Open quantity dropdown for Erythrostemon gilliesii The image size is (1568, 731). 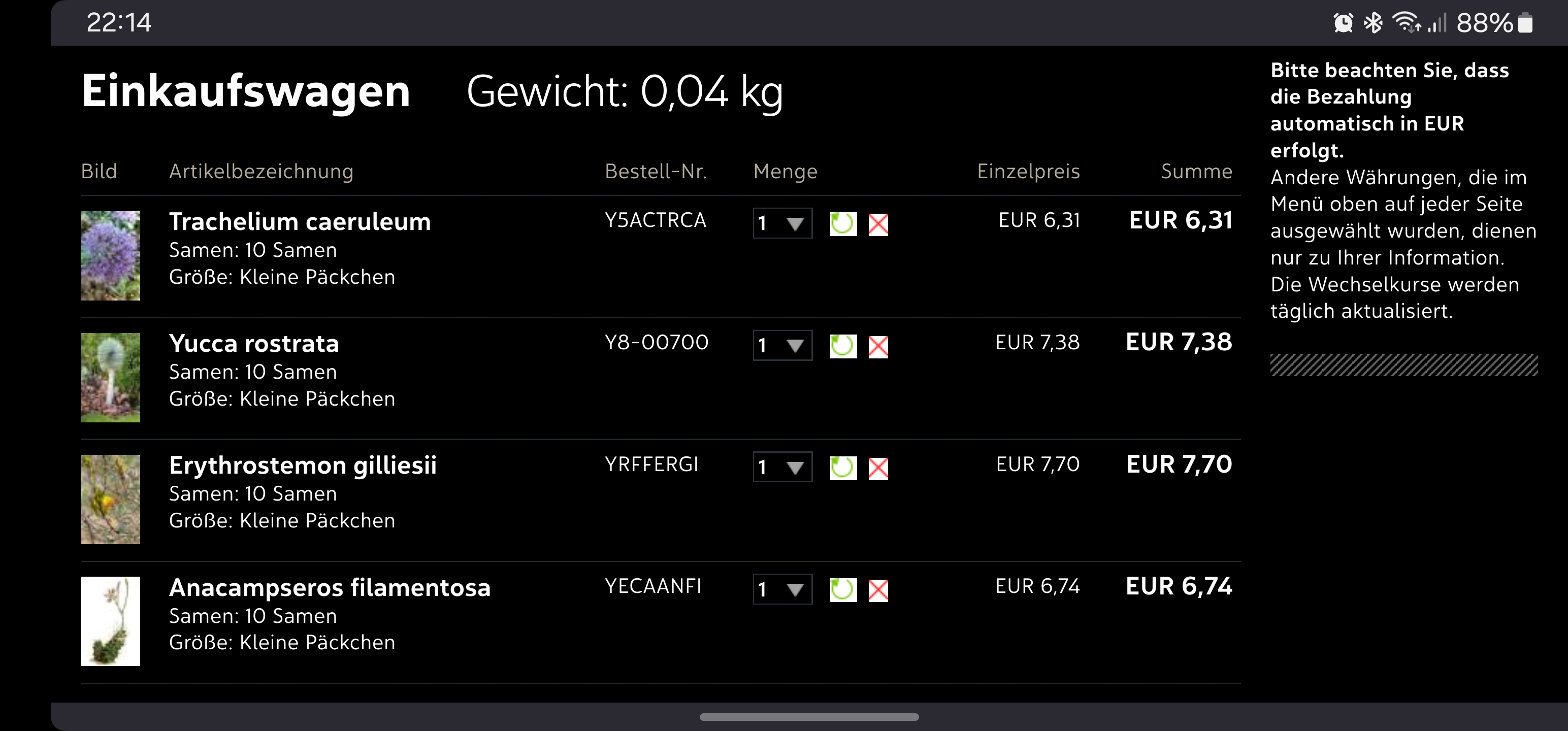click(782, 468)
